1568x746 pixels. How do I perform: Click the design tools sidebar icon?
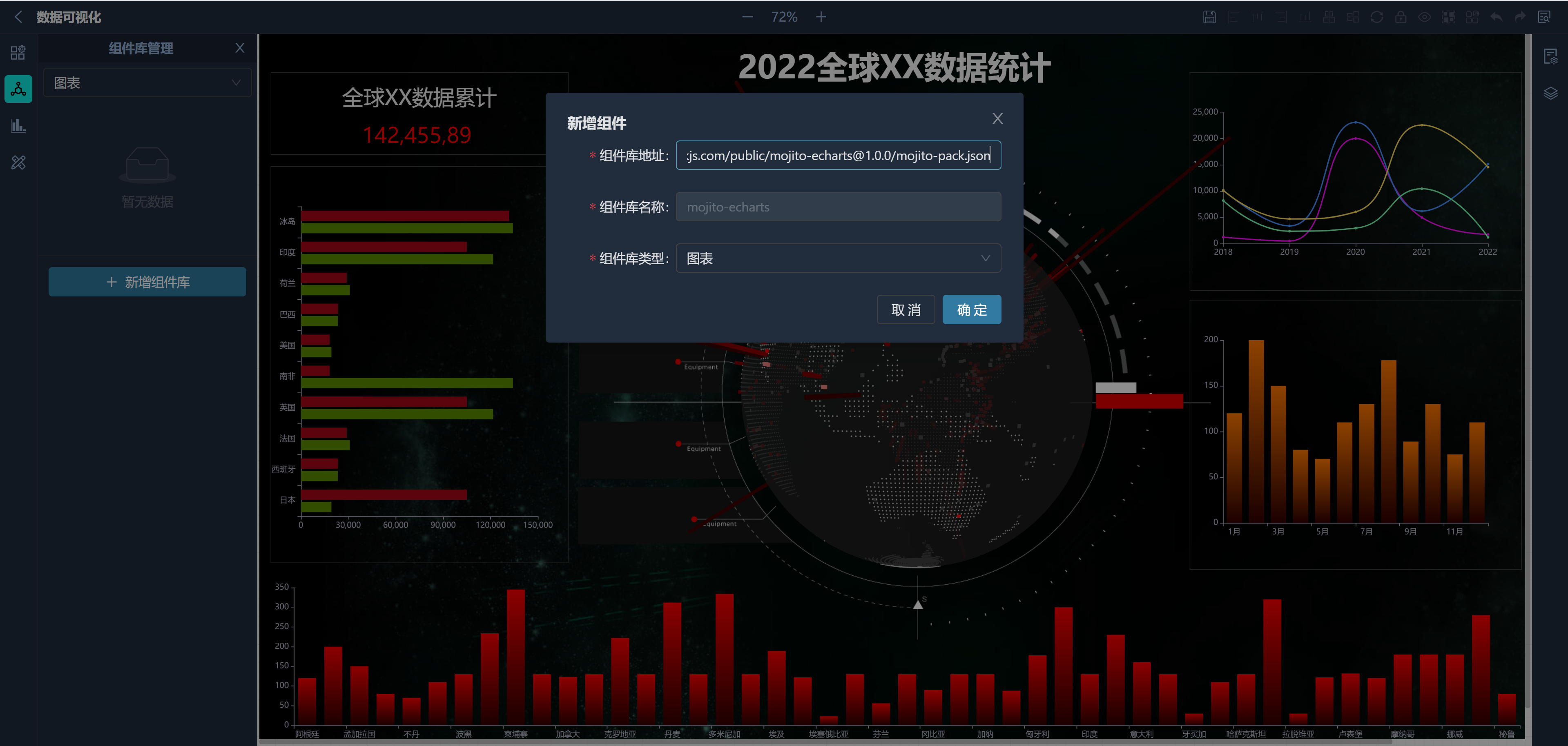coord(18,163)
